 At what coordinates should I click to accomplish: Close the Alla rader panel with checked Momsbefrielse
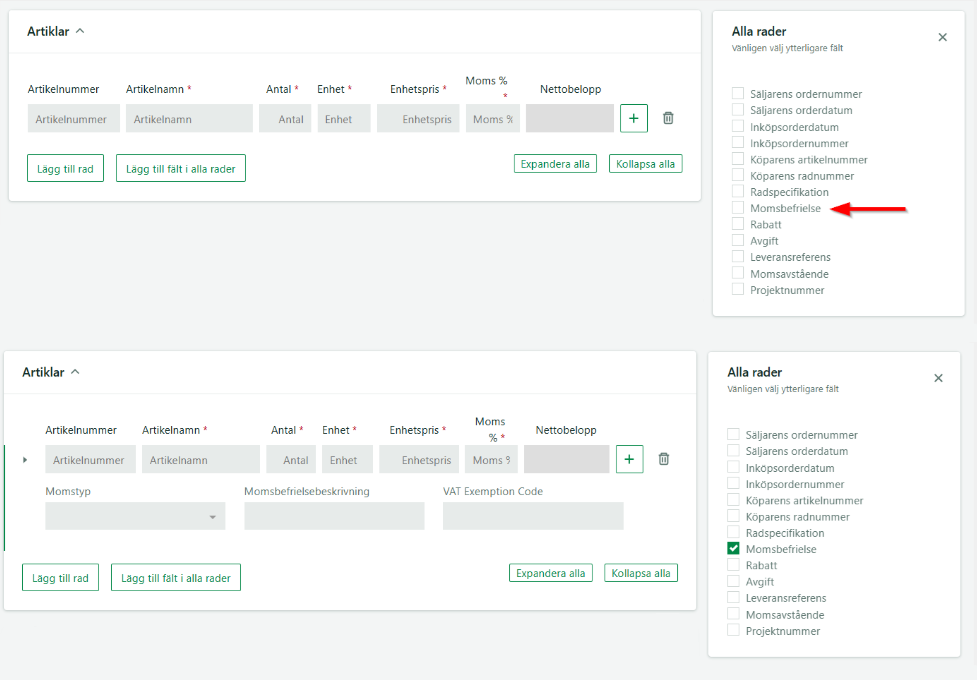[938, 378]
